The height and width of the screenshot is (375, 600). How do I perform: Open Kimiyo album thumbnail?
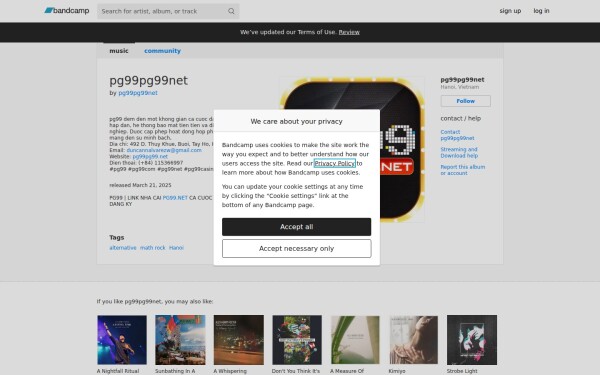(414, 340)
